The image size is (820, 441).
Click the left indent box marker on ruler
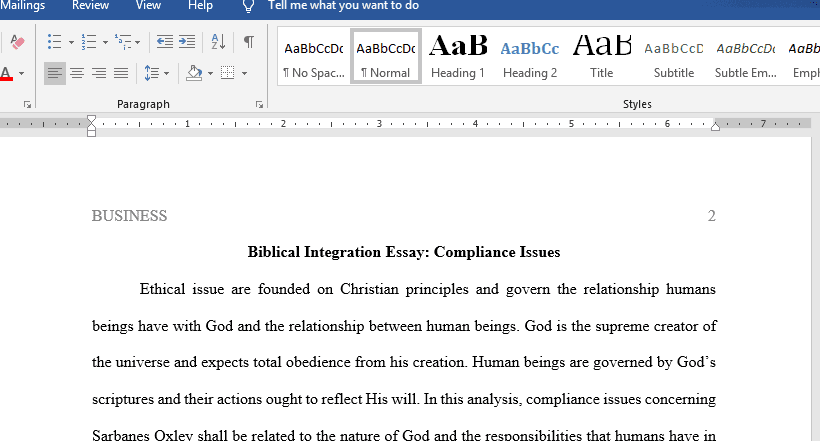[x=92, y=133]
